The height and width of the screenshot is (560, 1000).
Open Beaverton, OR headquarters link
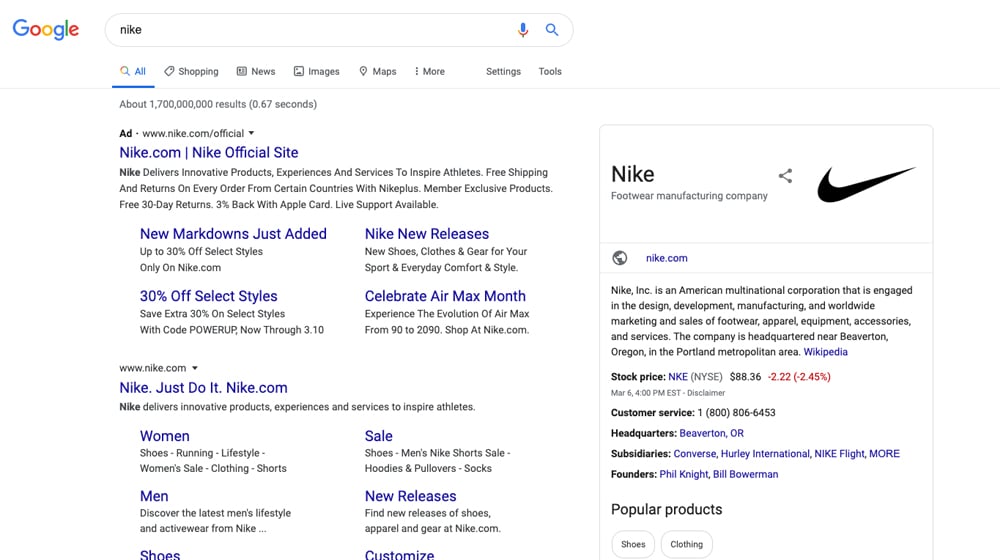click(x=712, y=433)
